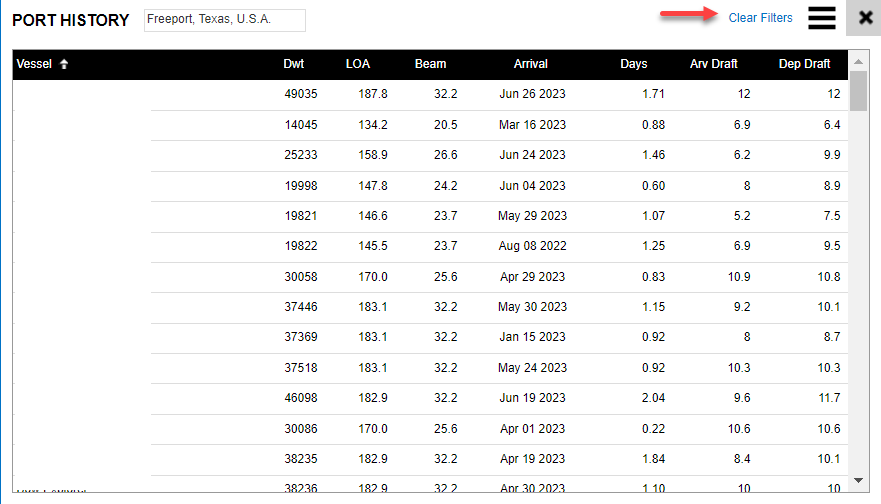Image resolution: width=881 pixels, height=504 pixels.
Task: Click the Days column header
Action: coord(633,64)
